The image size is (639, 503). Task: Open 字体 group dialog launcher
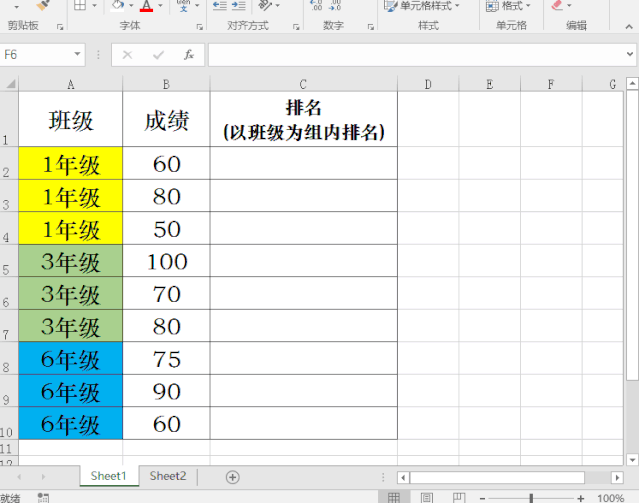[200, 27]
